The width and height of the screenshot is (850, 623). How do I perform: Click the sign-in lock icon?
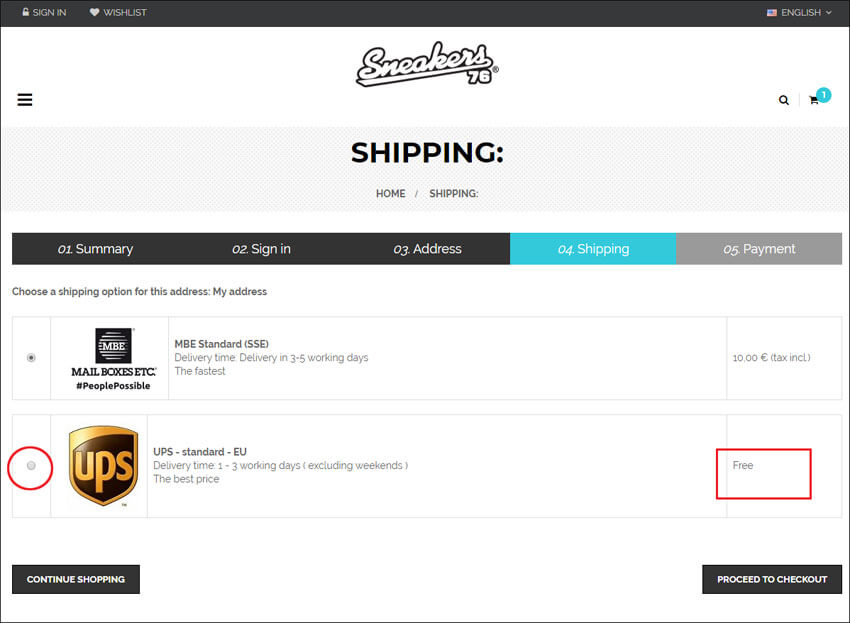click(25, 12)
